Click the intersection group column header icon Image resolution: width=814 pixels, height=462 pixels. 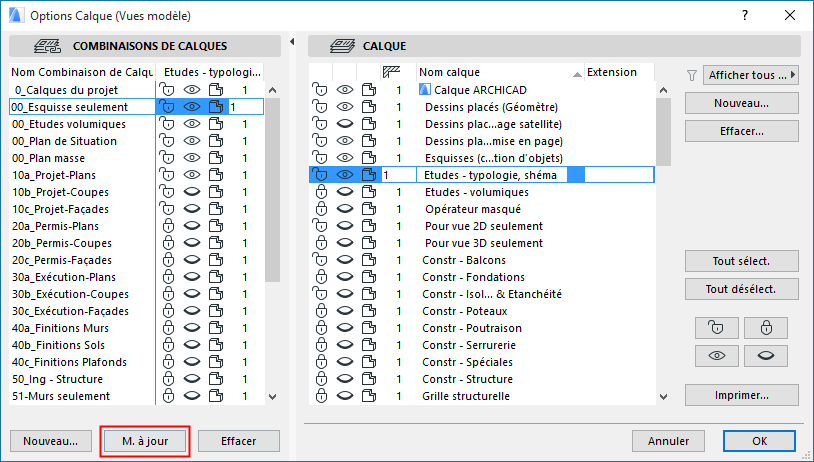tap(391, 72)
